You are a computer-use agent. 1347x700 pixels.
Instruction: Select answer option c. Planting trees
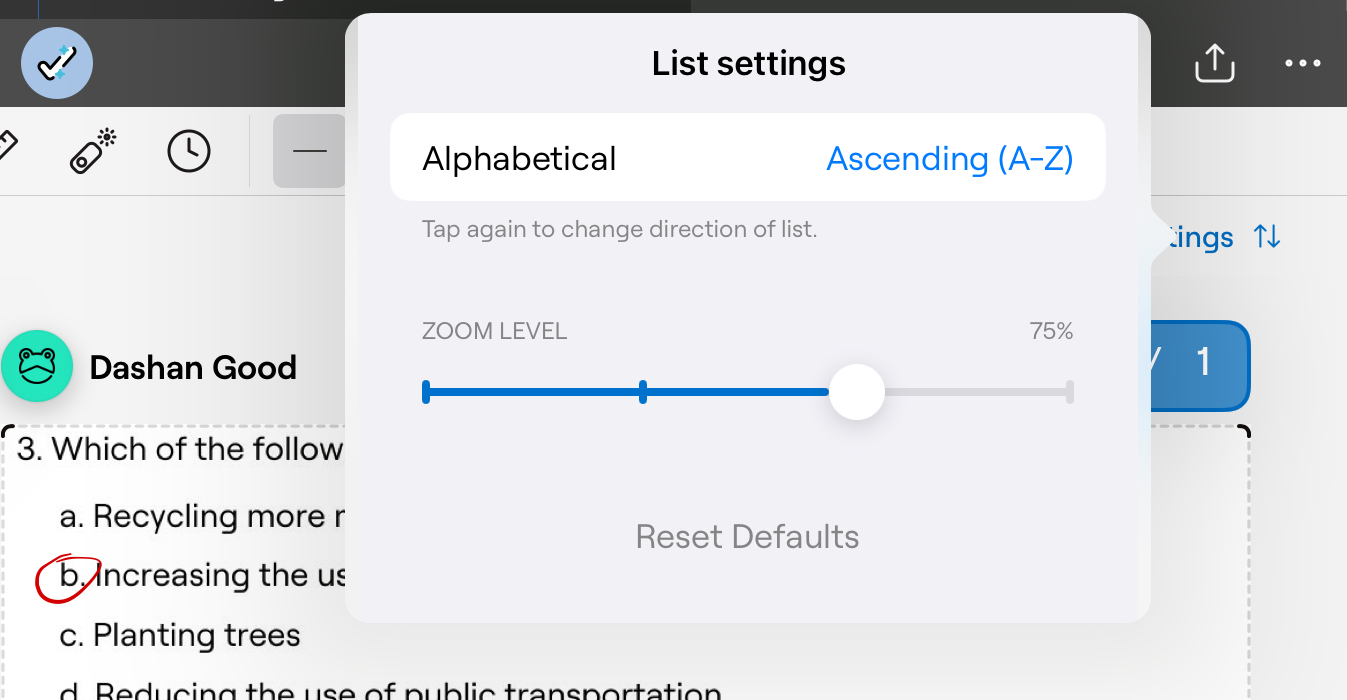click(180, 635)
